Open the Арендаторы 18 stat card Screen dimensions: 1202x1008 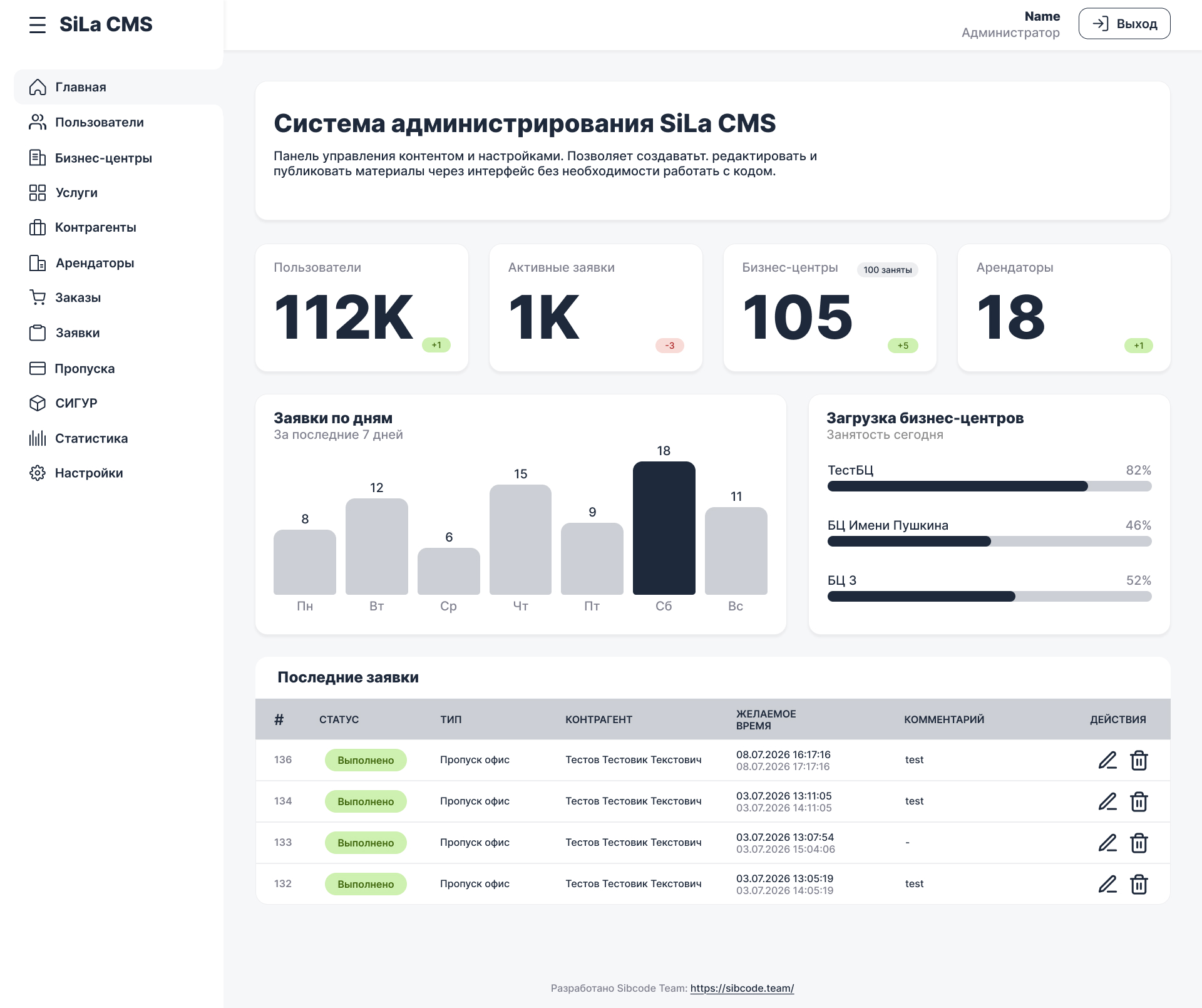click(x=1064, y=307)
